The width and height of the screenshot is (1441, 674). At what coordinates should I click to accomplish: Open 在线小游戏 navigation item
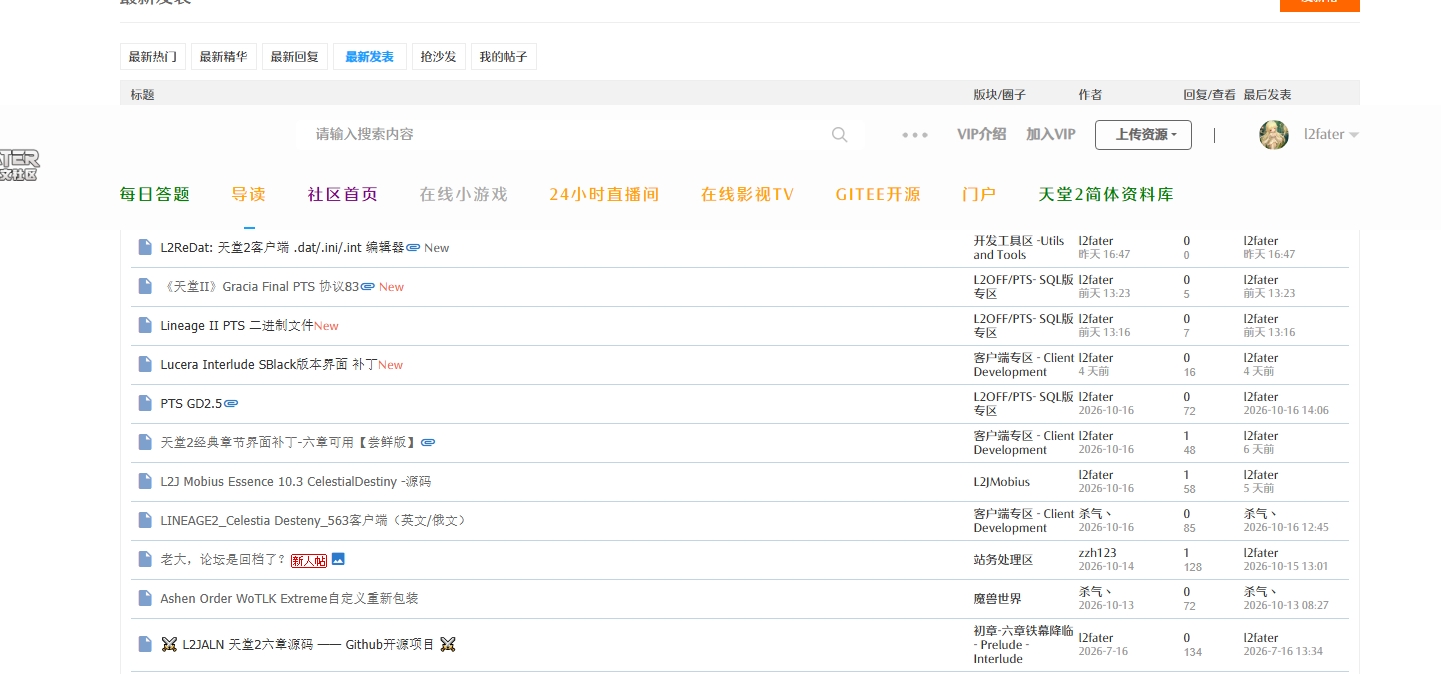click(x=464, y=194)
